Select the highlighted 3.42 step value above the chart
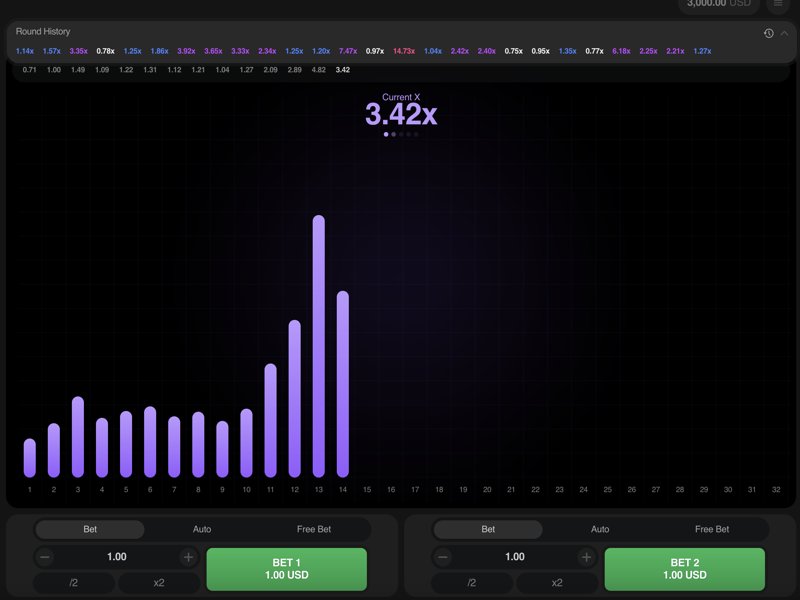 (x=343, y=70)
